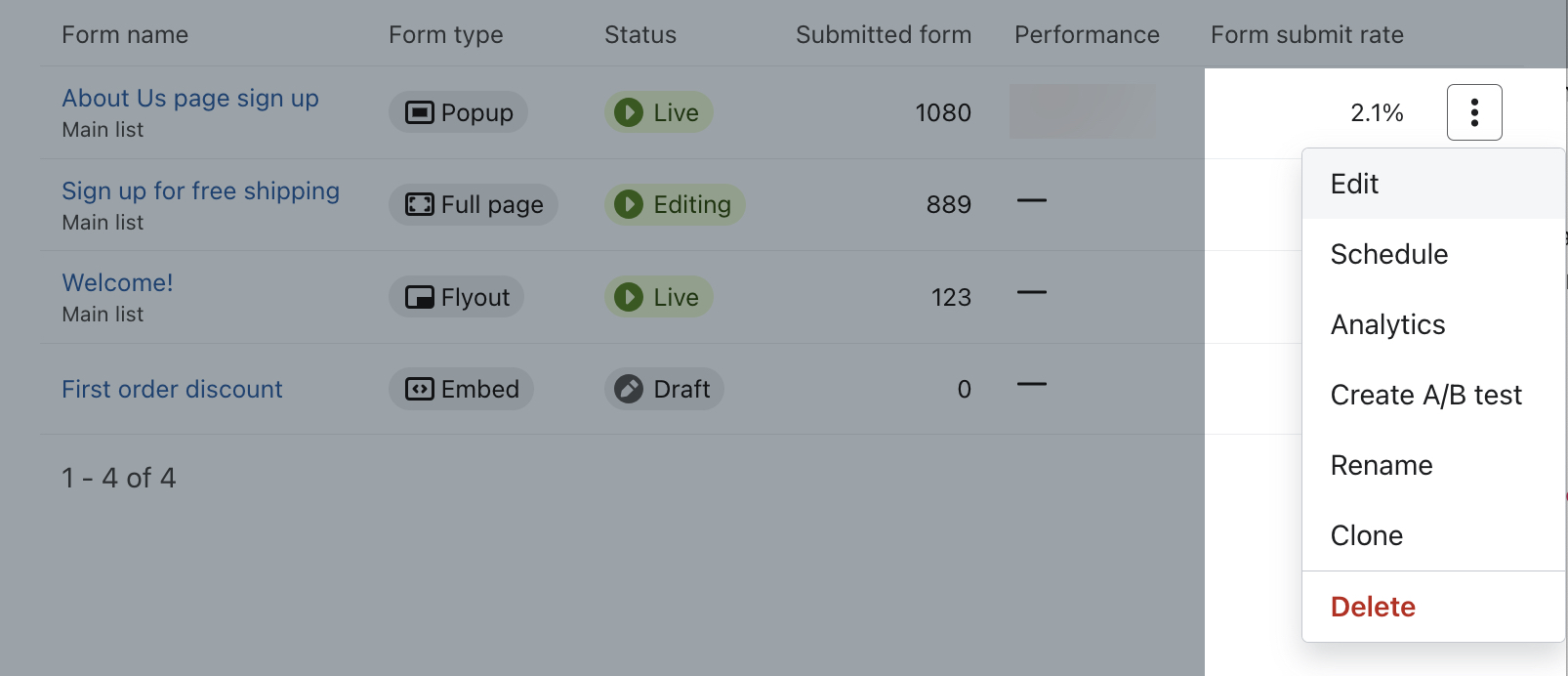Open Analytics from the context menu
This screenshot has height=676, width=1568.
[1387, 324]
